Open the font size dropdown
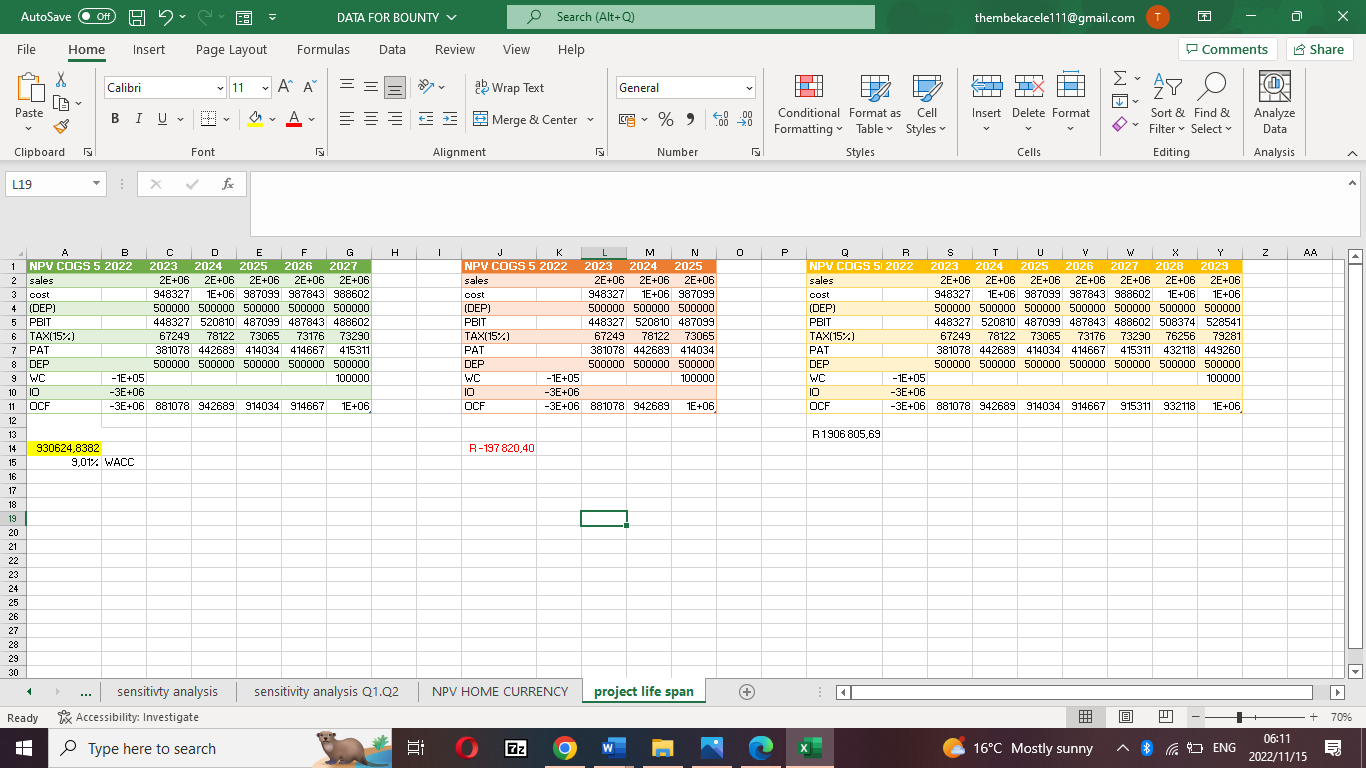 [x=264, y=88]
